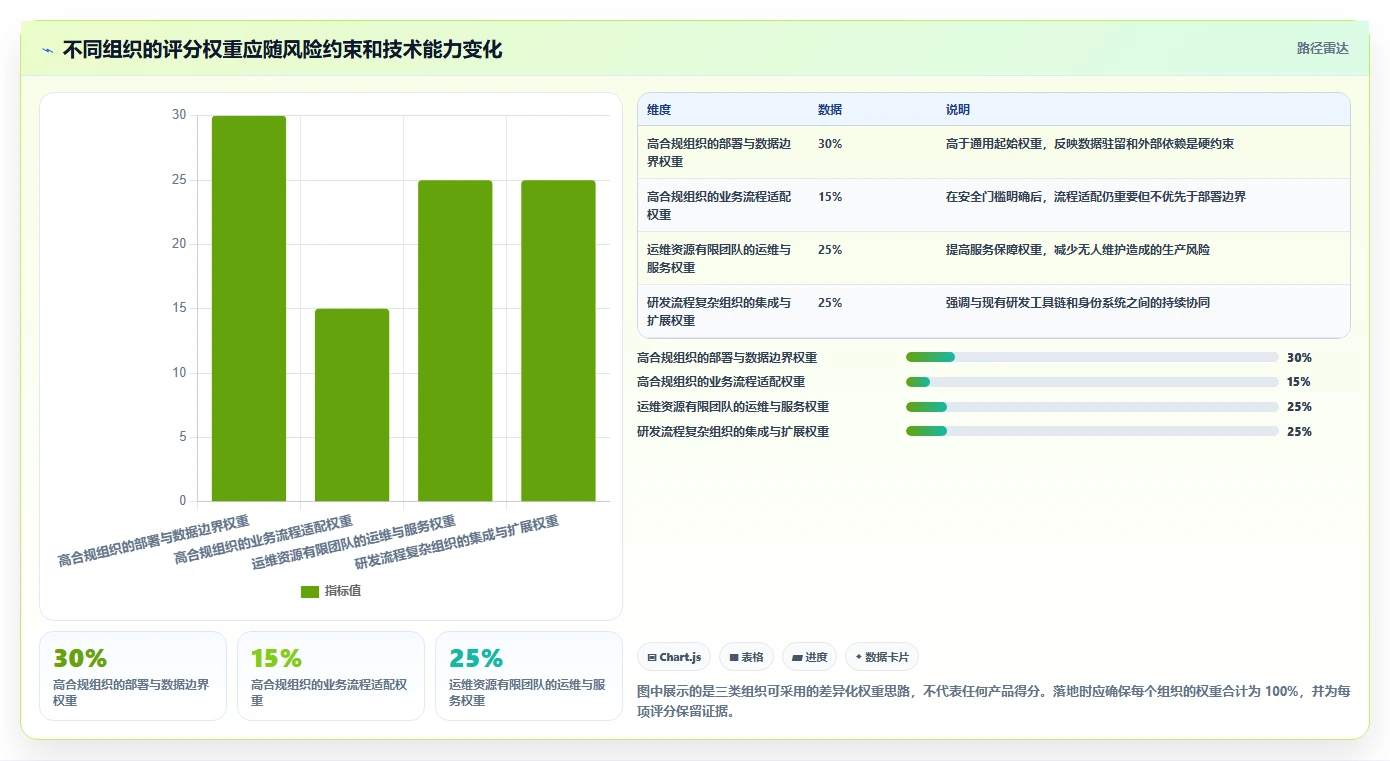
Task: Click the description starting 高于通用起始权重
Action: [1090, 144]
